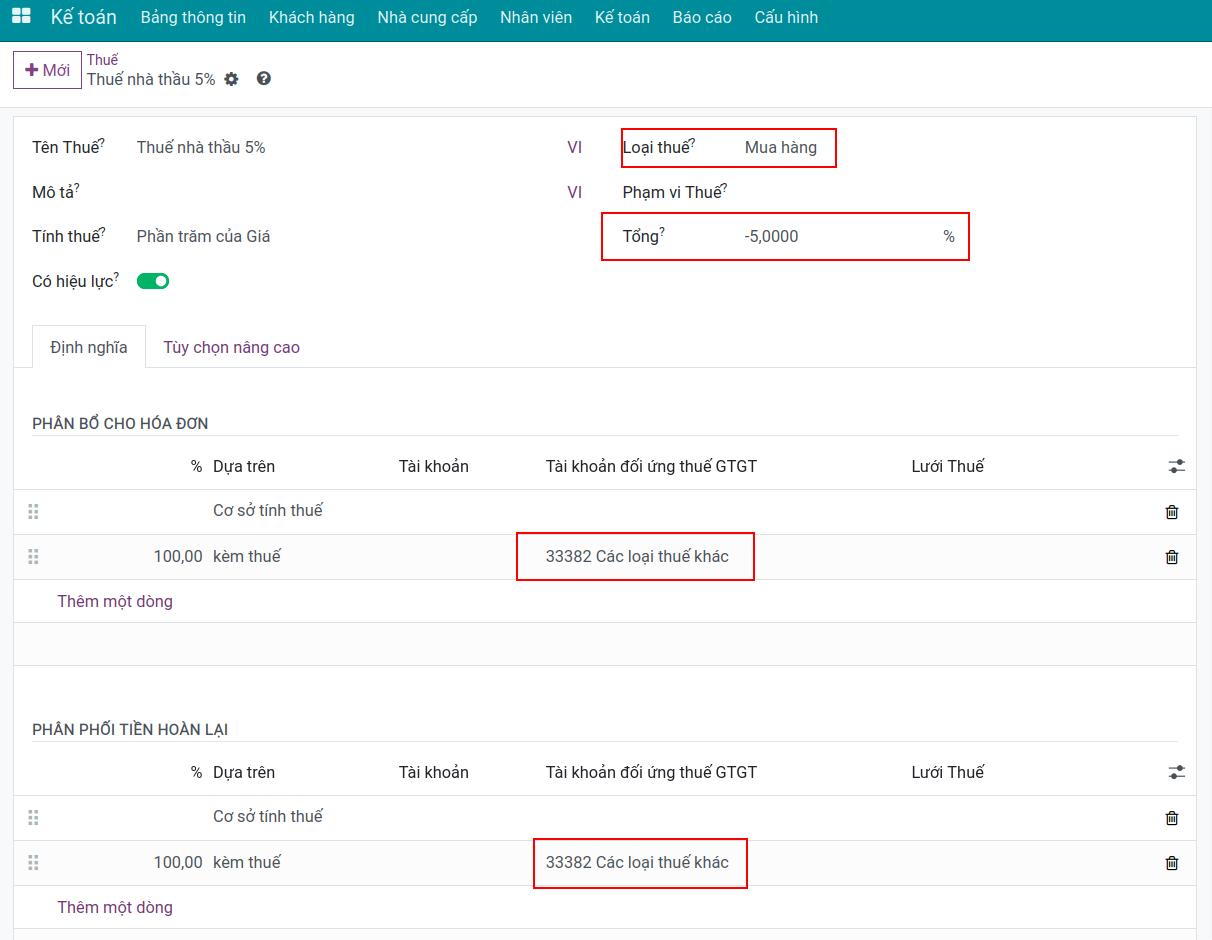Image resolution: width=1212 pixels, height=940 pixels.
Task: Open the Cấu hình menu
Action: (x=786, y=17)
